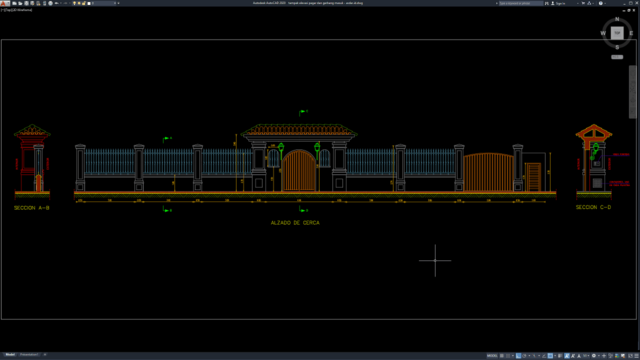640x360 pixels.
Task: Open the status bar customization menu icon
Action: pos(636,356)
